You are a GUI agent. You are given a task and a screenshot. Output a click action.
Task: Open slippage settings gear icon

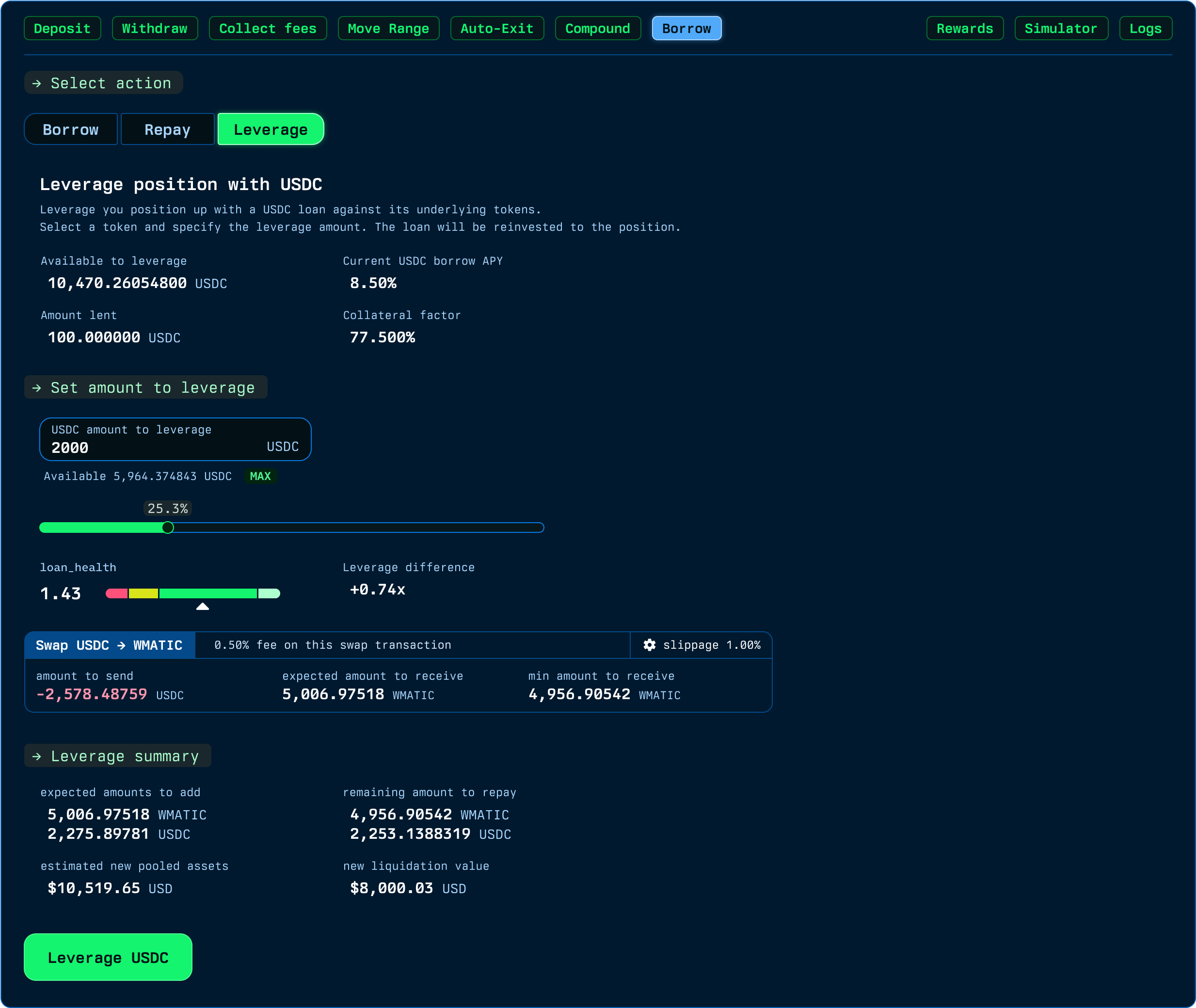(649, 644)
